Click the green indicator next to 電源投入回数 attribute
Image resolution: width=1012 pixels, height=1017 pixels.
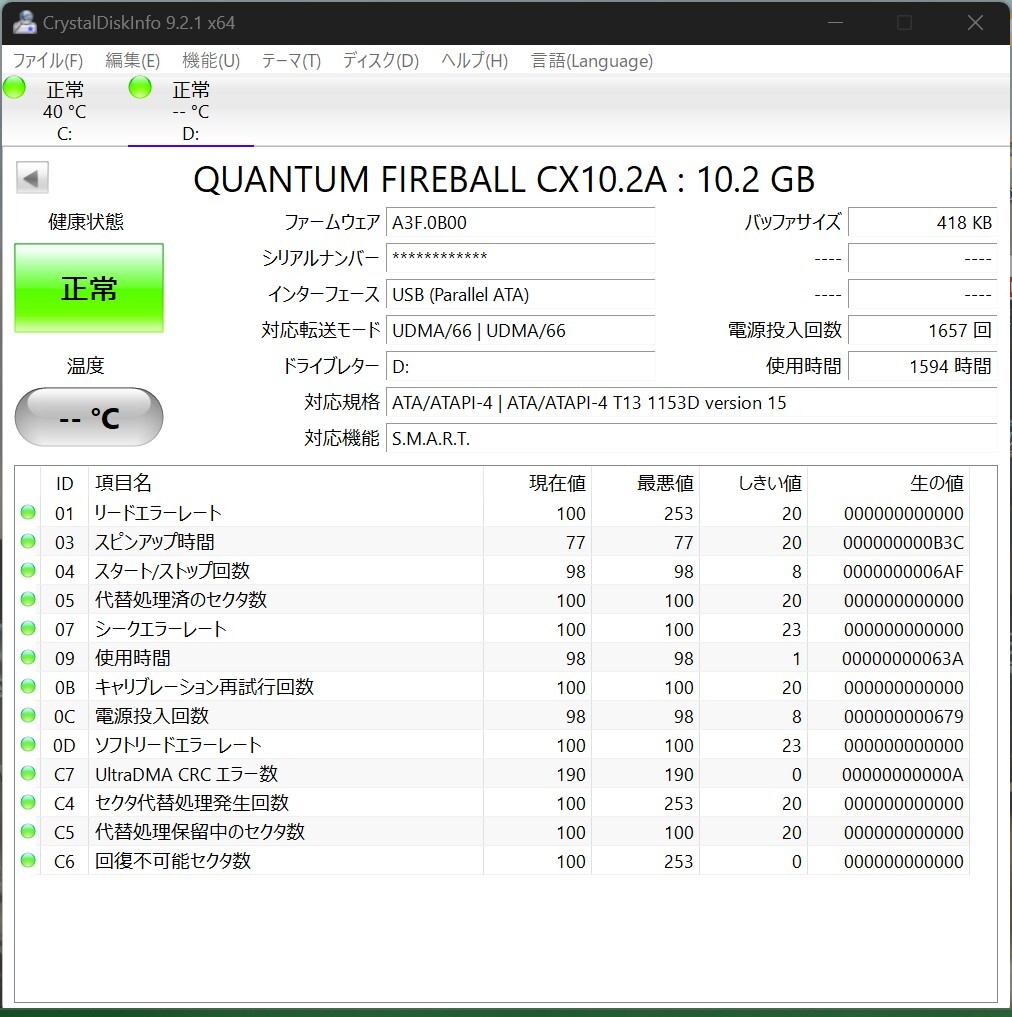27,716
